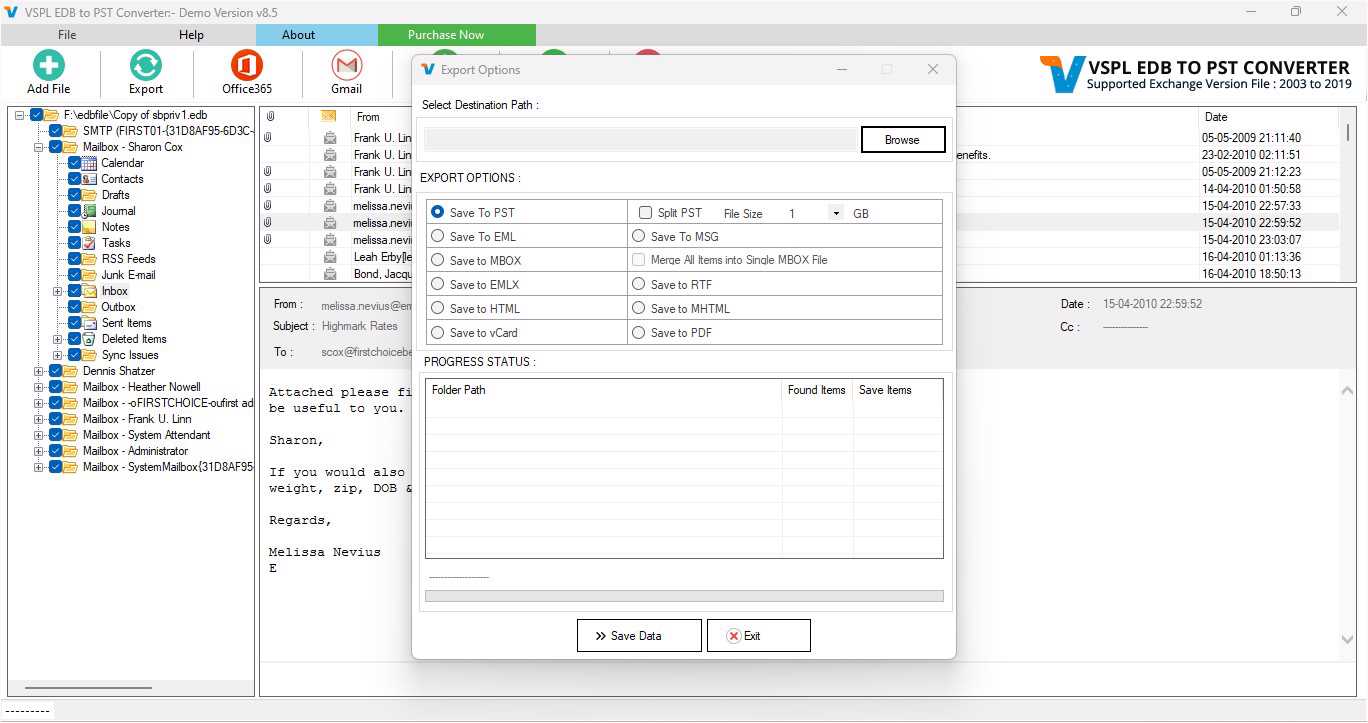
Task: Open the Office365 export icon
Action: 247,66
